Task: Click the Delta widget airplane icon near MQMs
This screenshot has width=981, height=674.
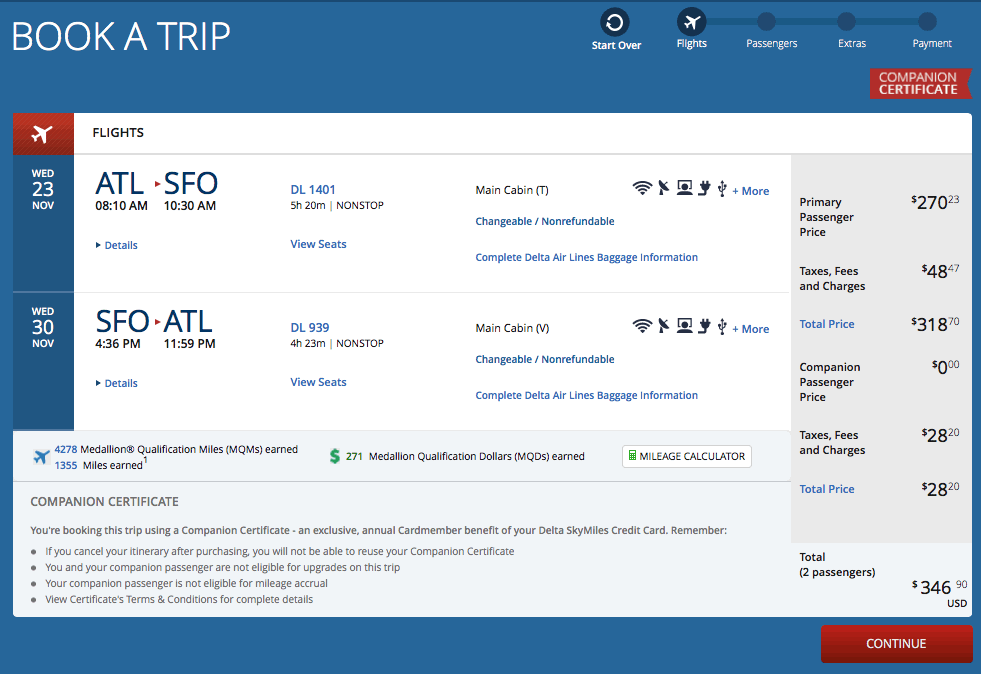Action: coord(42,456)
